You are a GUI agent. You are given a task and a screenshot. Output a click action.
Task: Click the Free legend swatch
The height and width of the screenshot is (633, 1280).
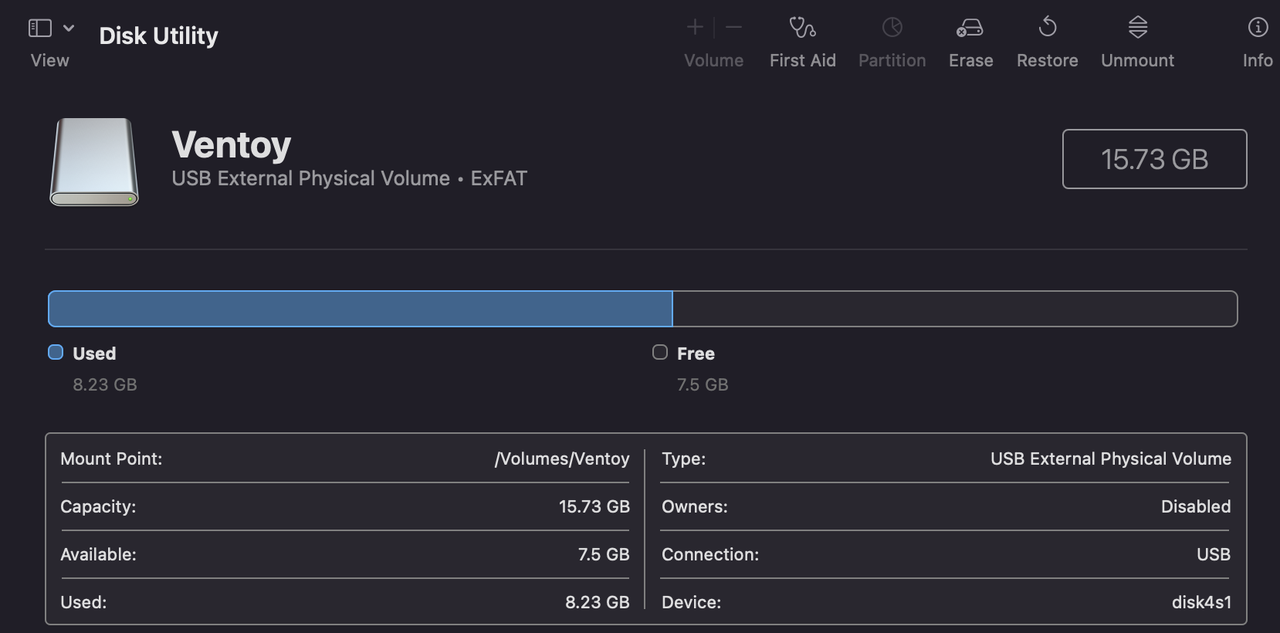coord(660,352)
